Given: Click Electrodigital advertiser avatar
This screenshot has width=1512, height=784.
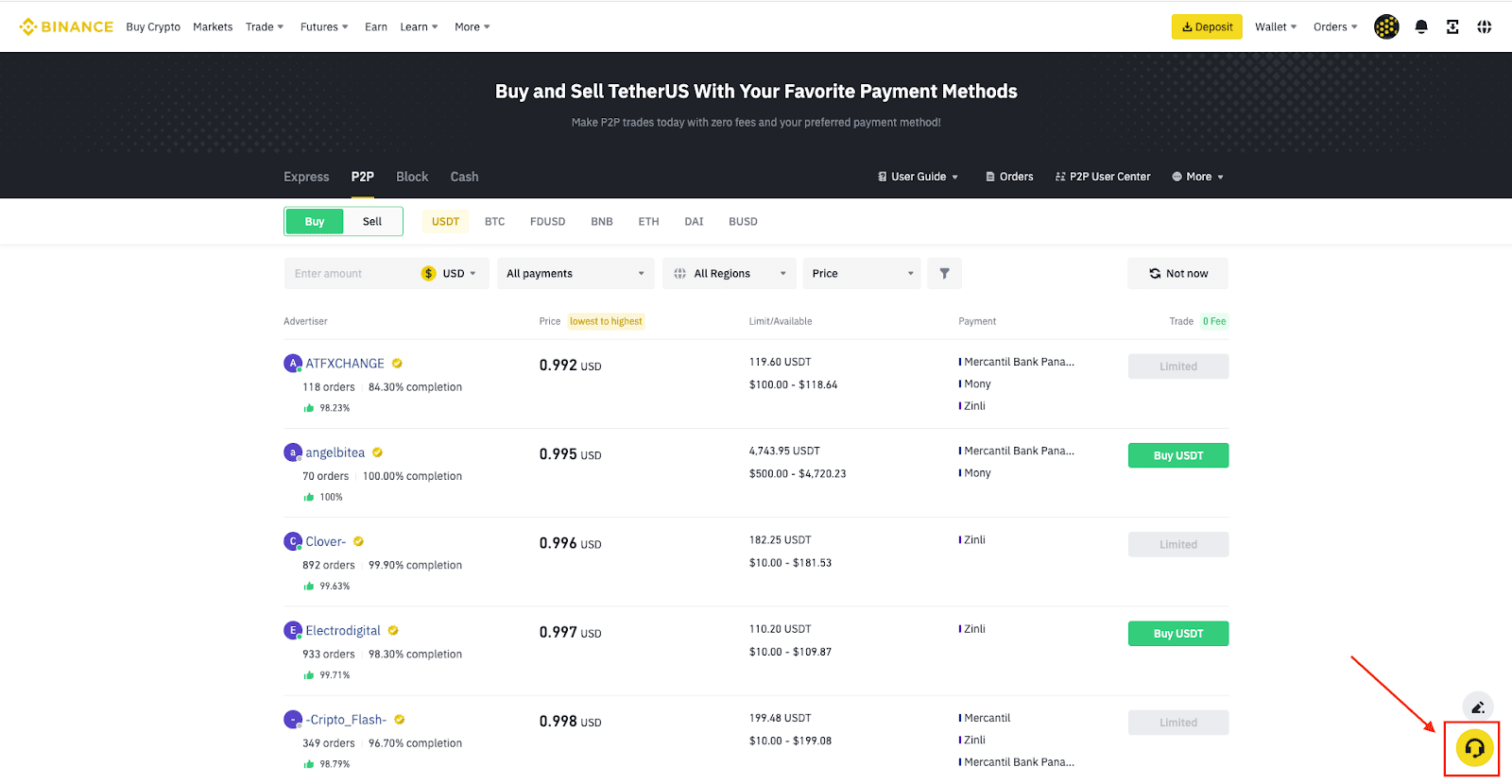Looking at the screenshot, I should click(293, 630).
